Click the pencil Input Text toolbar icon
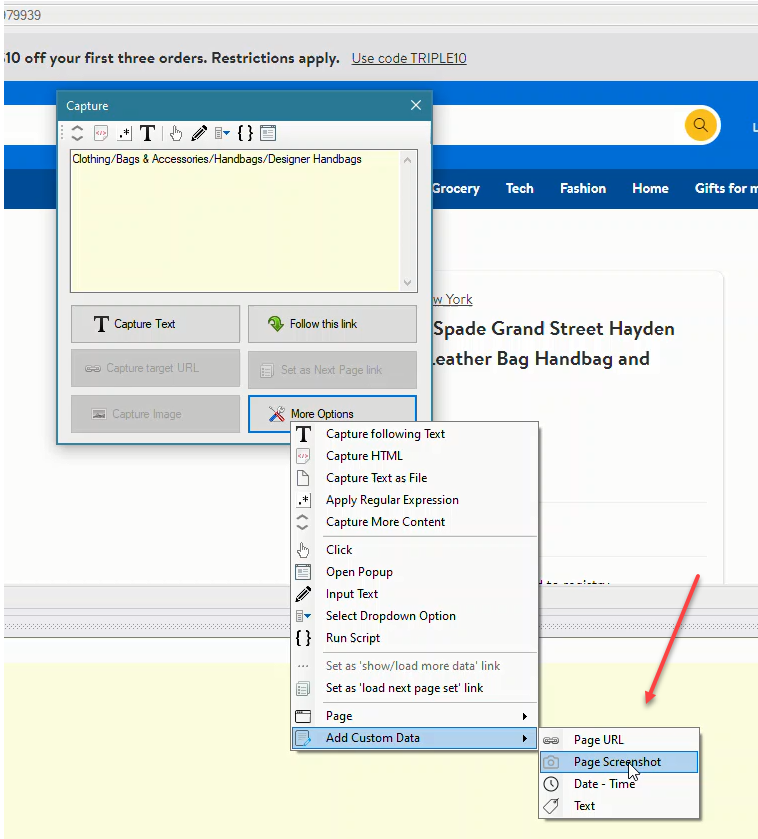The height and width of the screenshot is (839, 758). pos(199,133)
